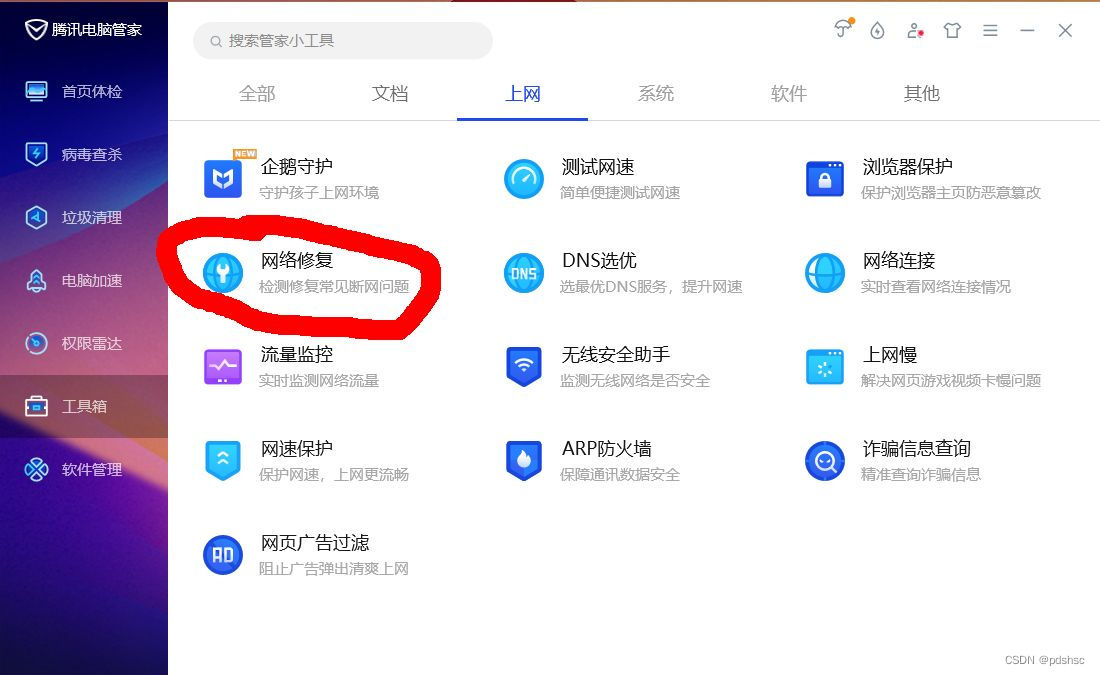1100x675 pixels.
Task: Open the 网页广告过滤 AD icon
Action: [223, 555]
